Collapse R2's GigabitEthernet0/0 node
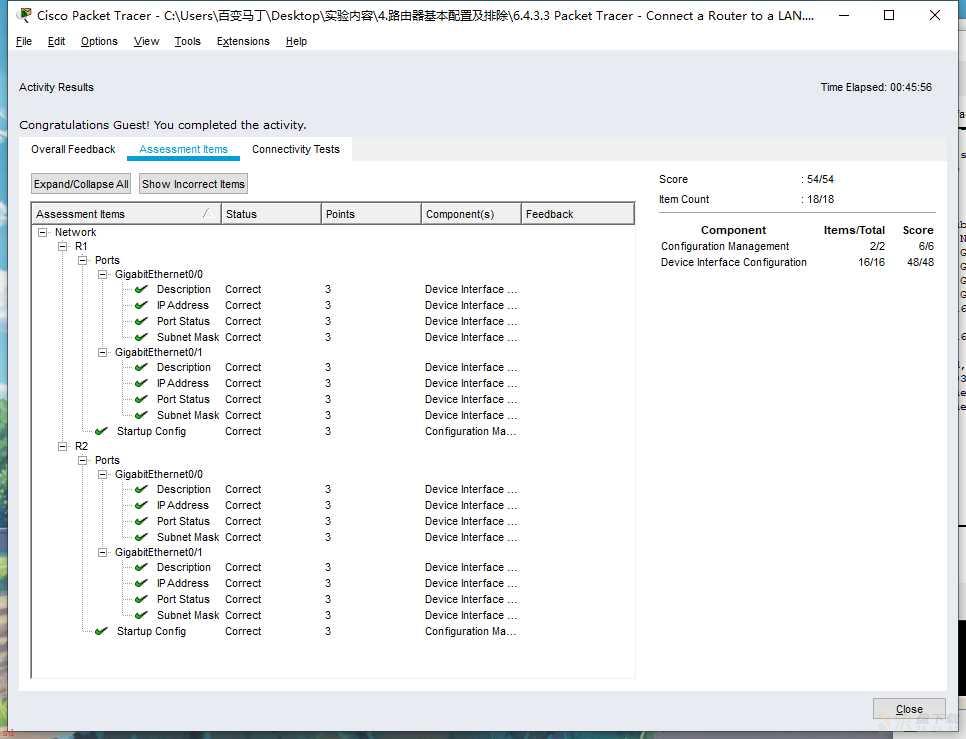The height and width of the screenshot is (739, 966). click(103, 474)
